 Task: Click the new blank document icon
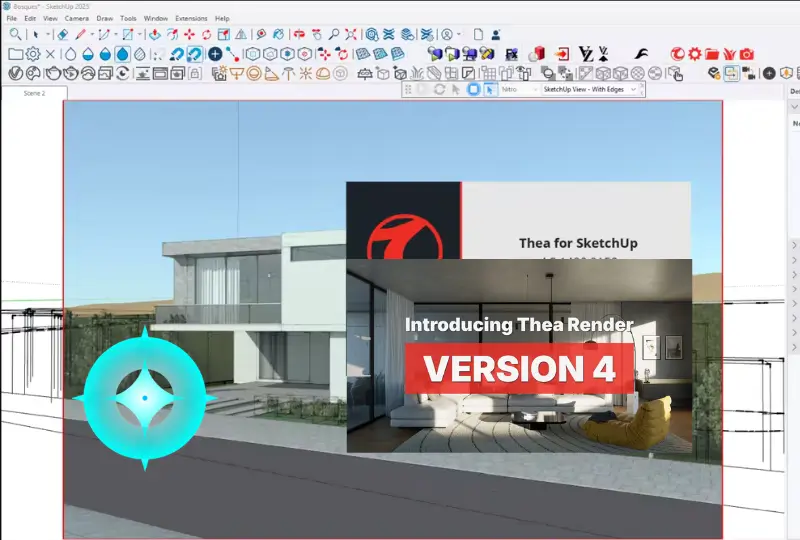[x=478, y=35]
